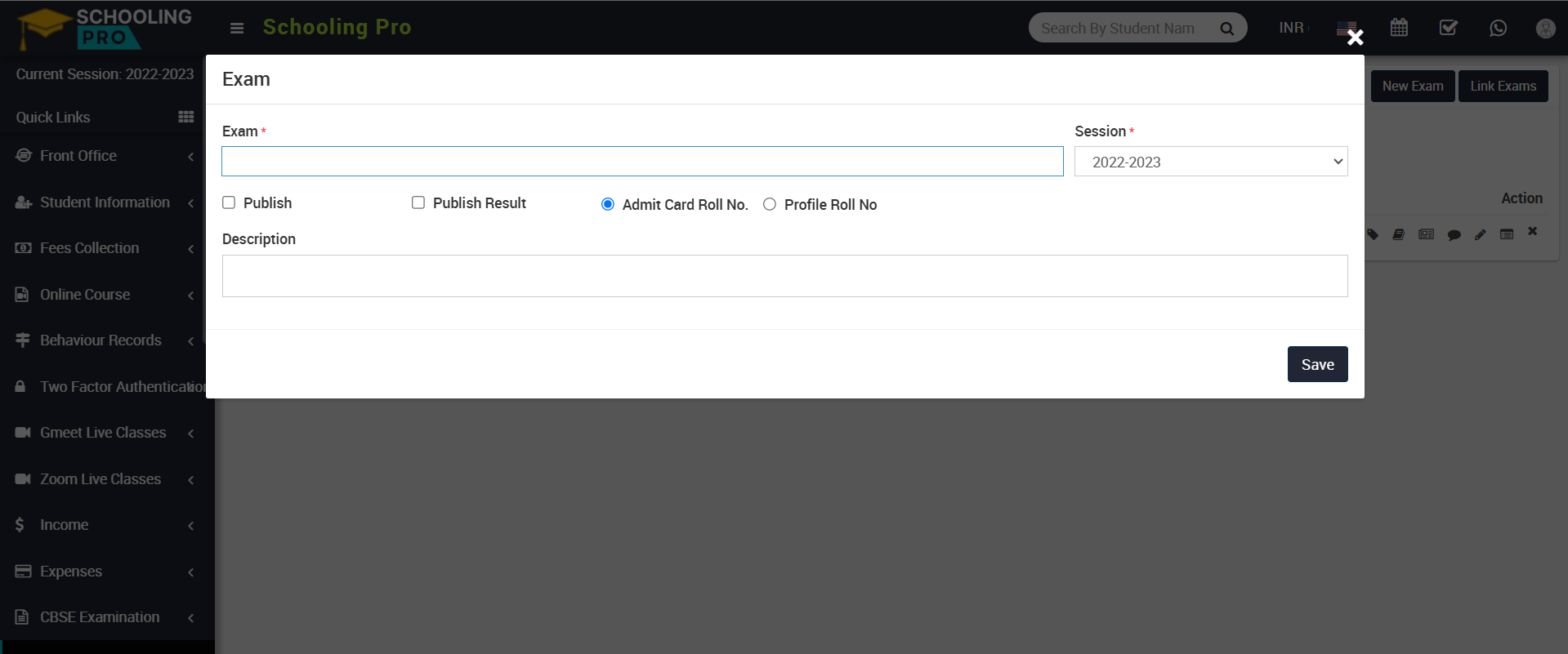The image size is (1568, 654).
Task: Click the US flag language icon
Action: (1346, 29)
